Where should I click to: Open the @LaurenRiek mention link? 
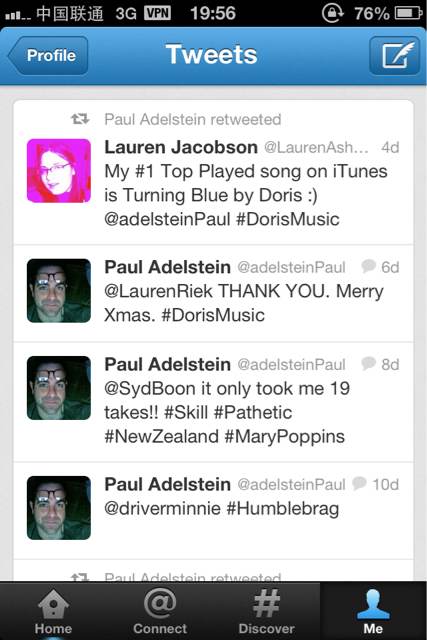point(158,291)
